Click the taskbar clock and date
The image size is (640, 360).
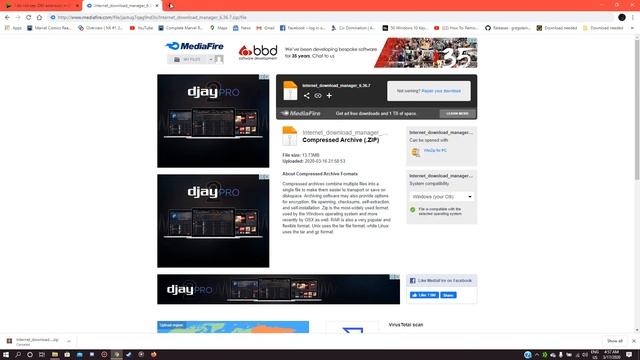tap(611, 355)
